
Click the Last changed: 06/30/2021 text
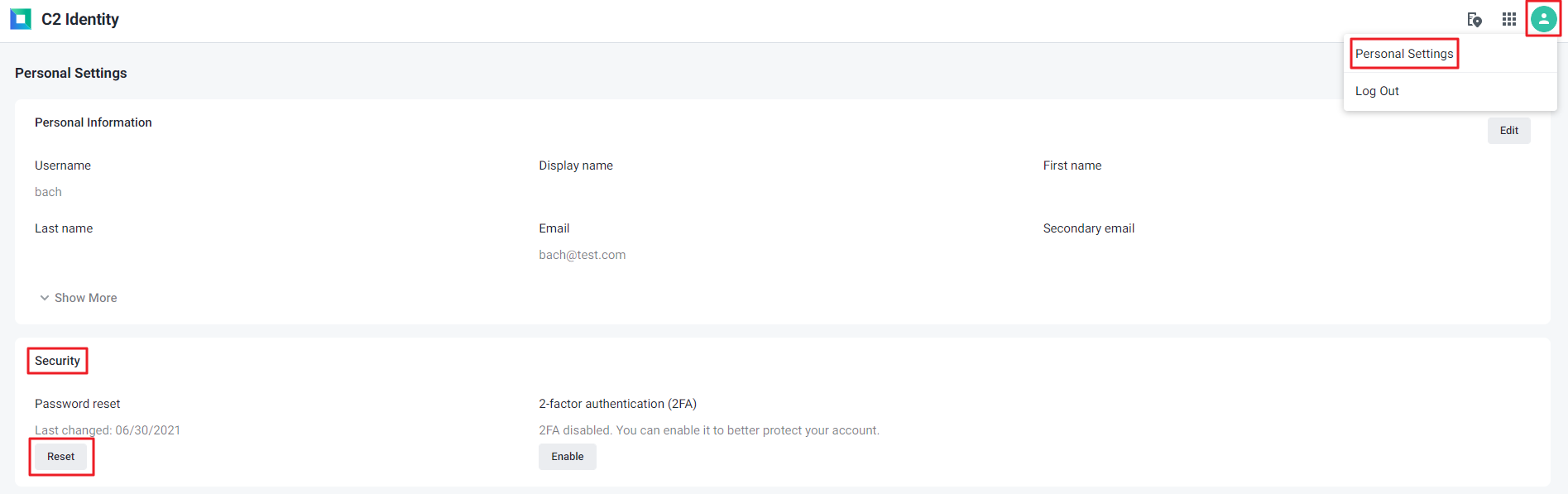coord(108,430)
